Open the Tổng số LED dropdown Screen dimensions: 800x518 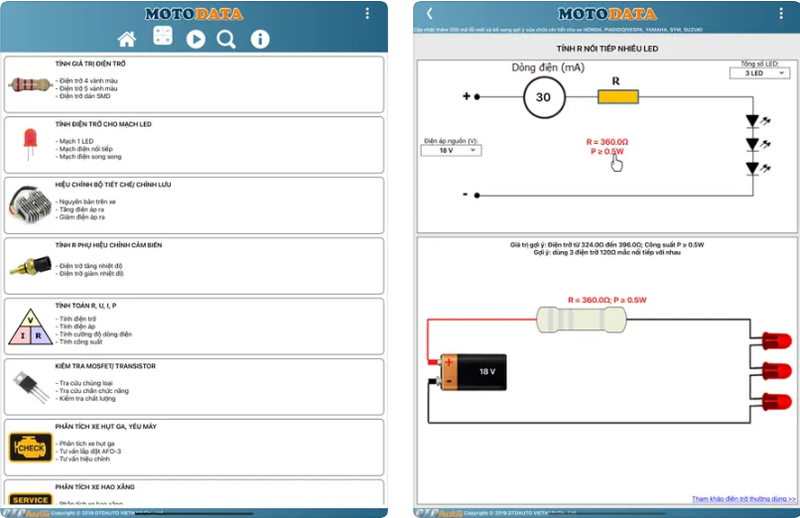760,73
